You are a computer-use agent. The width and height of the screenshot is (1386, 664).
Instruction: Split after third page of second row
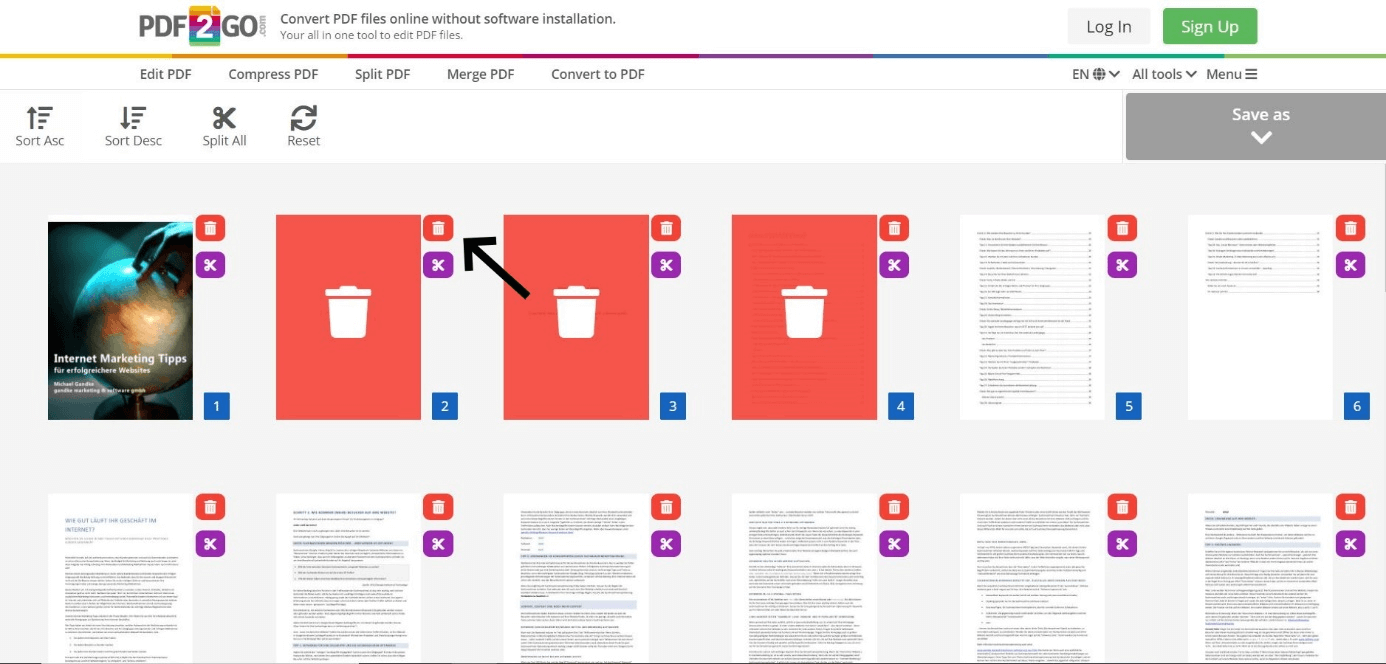pyautogui.click(x=666, y=544)
